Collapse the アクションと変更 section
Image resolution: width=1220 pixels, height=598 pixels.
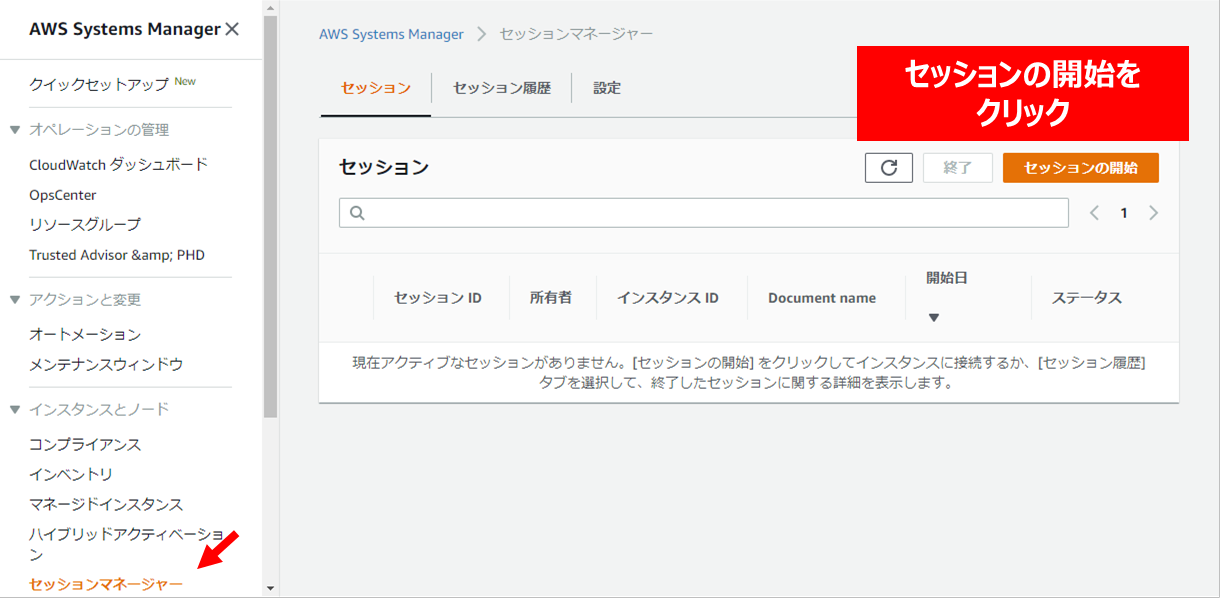pyautogui.click(x=15, y=300)
